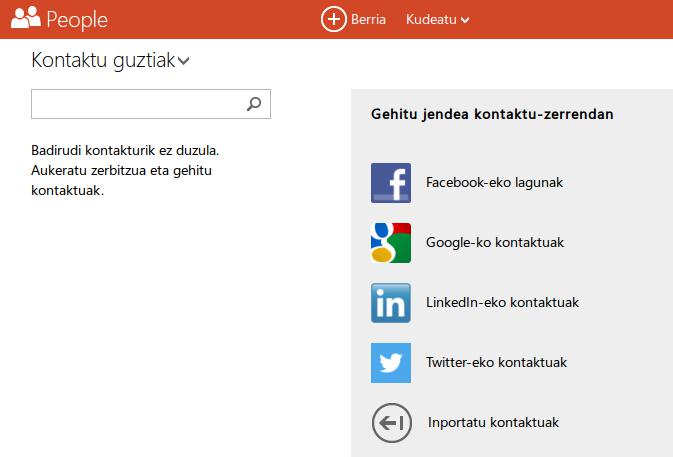Select LinkedIn-eko kontaktuak

[x=502, y=303]
